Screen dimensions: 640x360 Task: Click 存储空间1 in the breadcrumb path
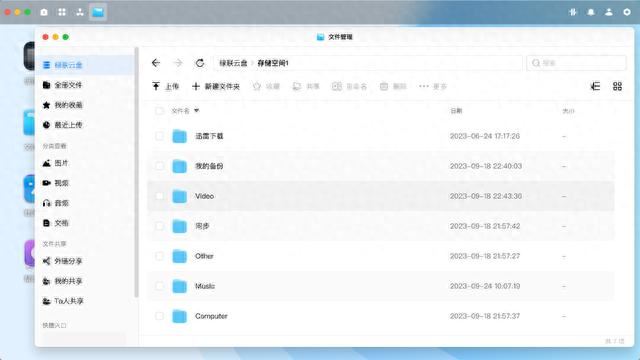[x=273, y=63]
